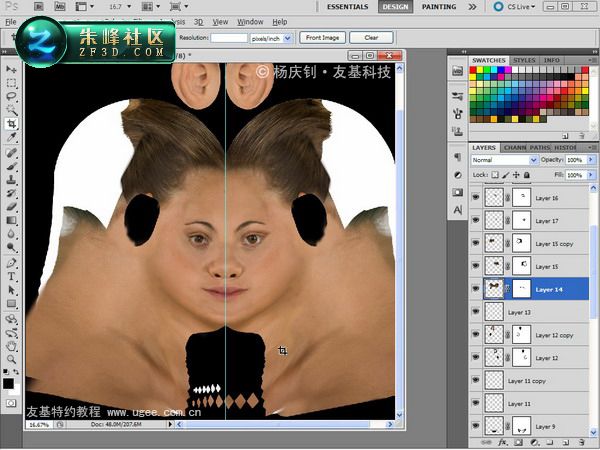Switch to the Design workspace
Viewport: 600px width, 450px height.
395,7
